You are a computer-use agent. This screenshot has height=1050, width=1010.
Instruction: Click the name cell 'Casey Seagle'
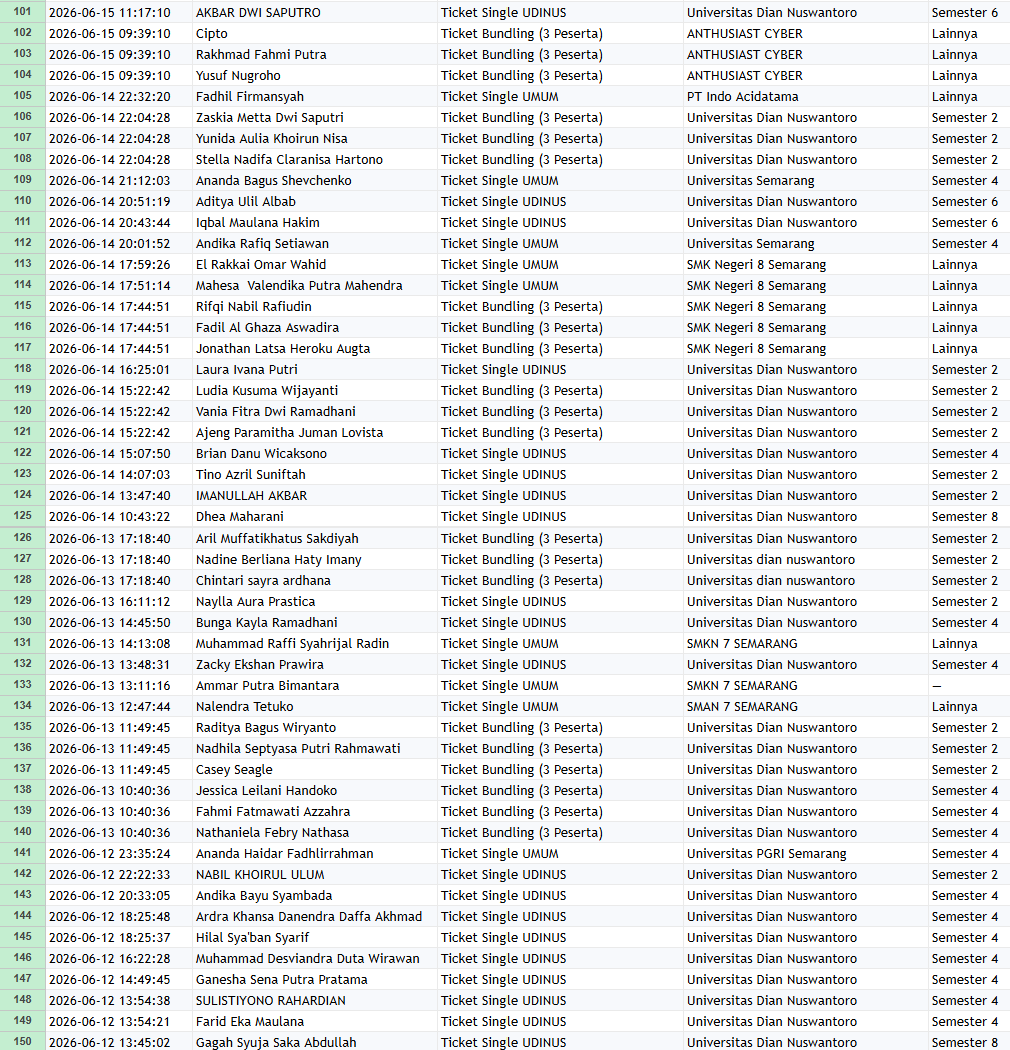point(315,769)
